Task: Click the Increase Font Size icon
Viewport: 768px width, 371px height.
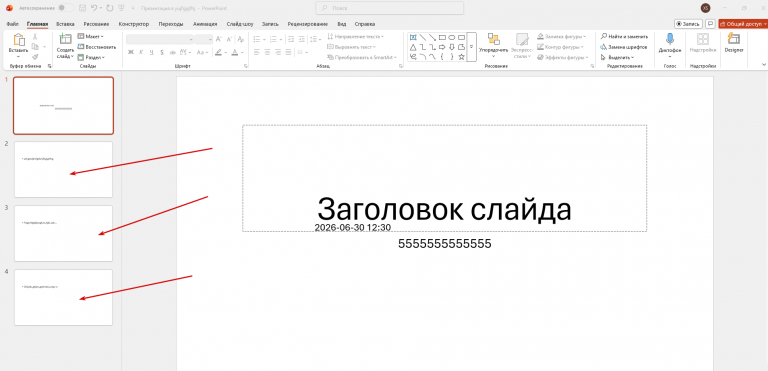Action: (x=218, y=39)
